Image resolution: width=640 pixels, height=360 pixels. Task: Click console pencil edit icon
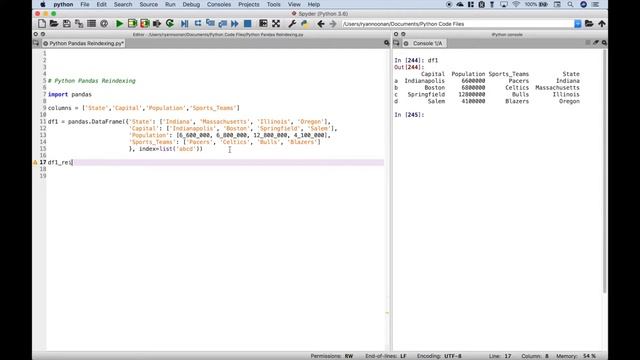point(596,42)
